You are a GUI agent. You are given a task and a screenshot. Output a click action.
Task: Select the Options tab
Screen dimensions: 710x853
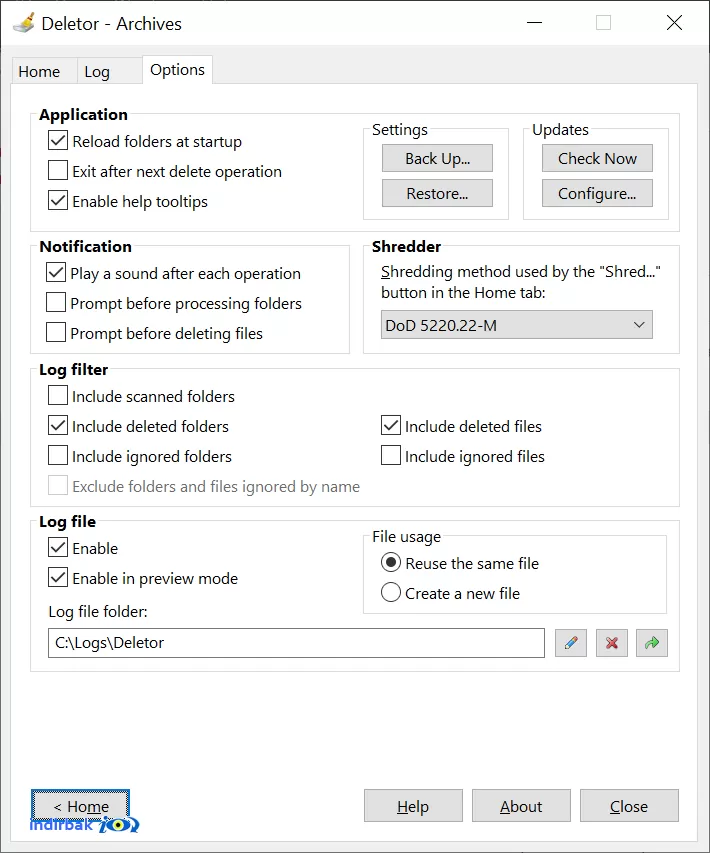coord(177,70)
